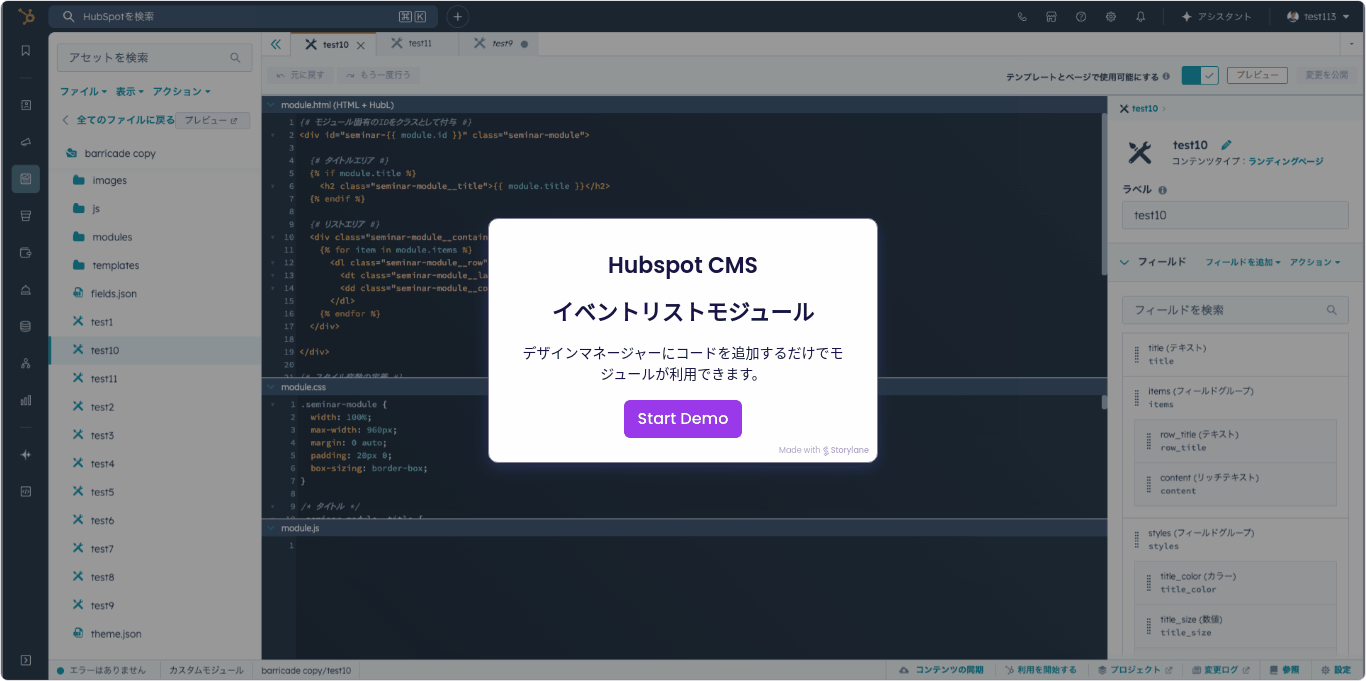The image size is (1366, 681).
Task: Collapse the module.css editor section
Action: point(270,387)
